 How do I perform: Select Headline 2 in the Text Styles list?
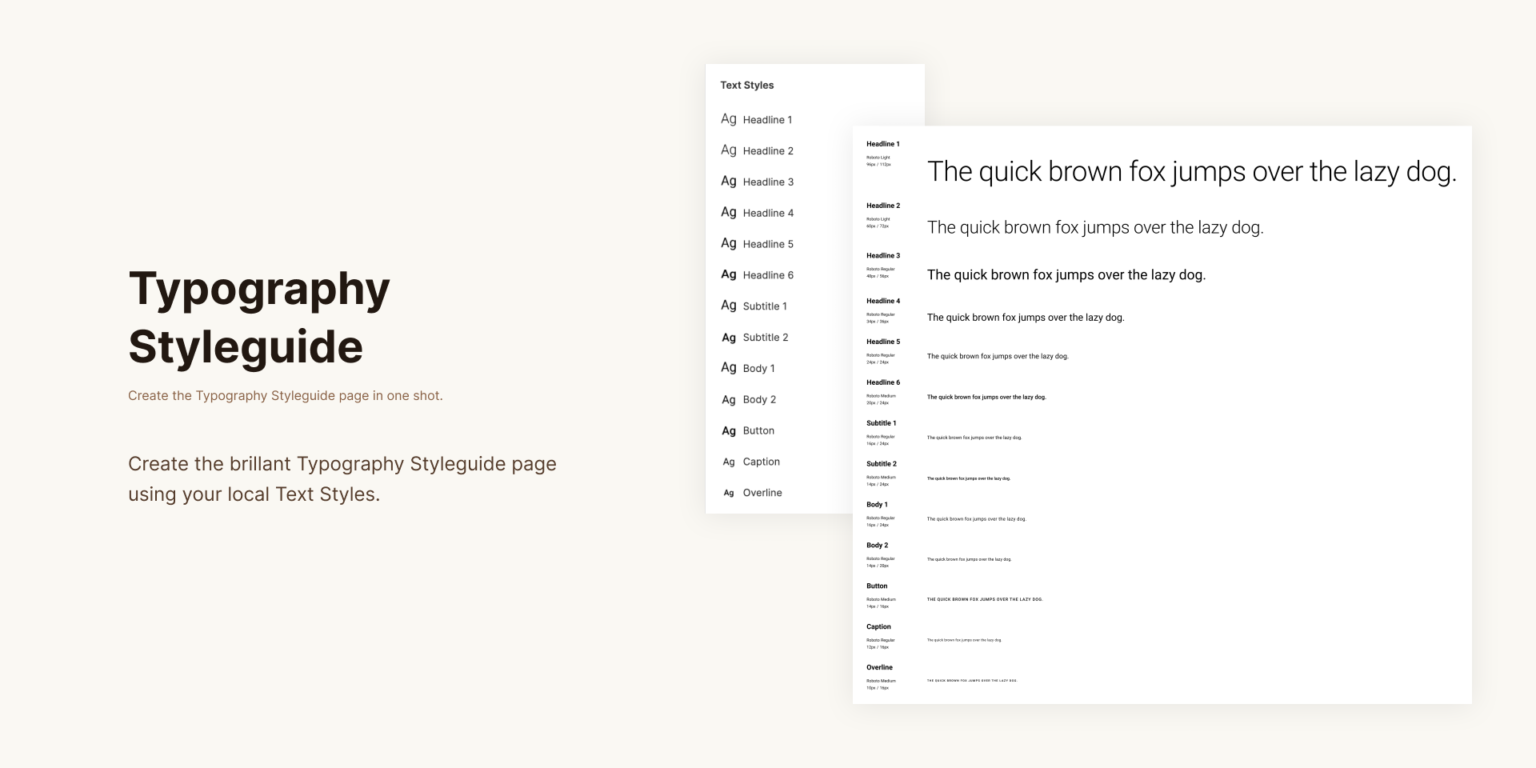(x=768, y=150)
